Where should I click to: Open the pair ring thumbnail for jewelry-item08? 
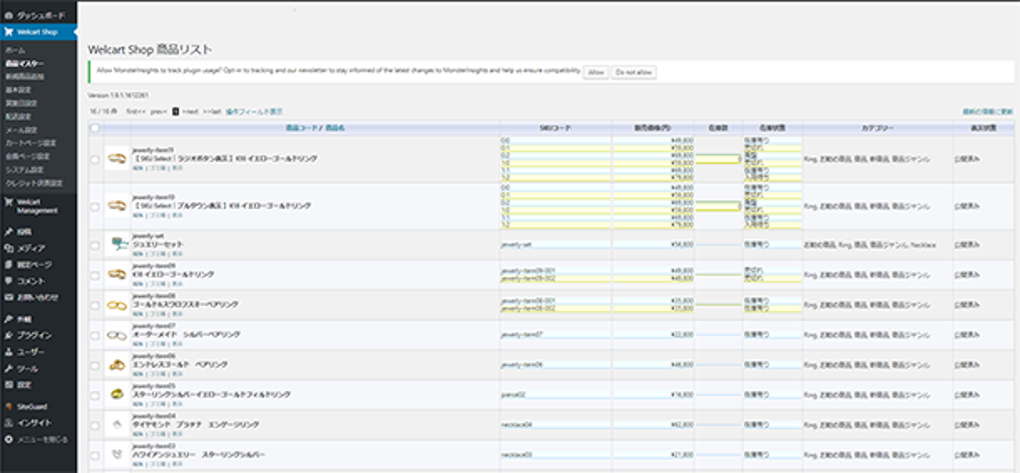coord(117,305)
